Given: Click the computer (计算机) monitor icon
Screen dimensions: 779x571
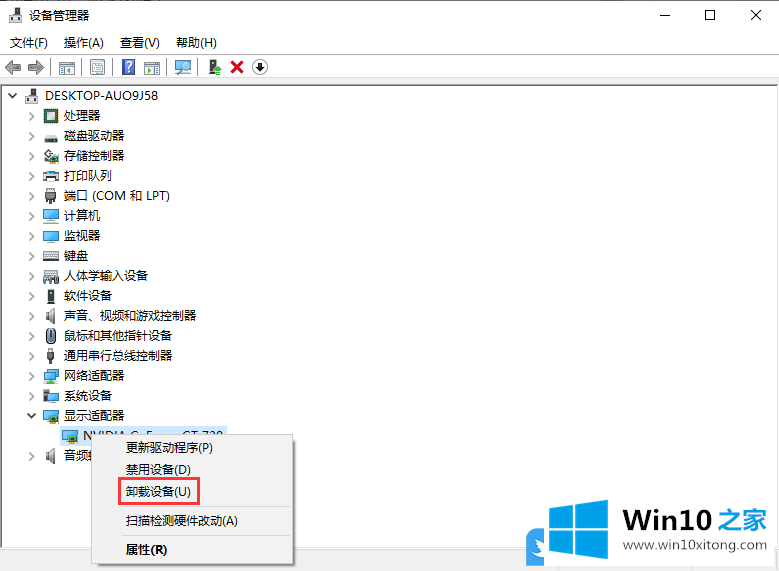Looking at the screenshot, I should [51, 216].
